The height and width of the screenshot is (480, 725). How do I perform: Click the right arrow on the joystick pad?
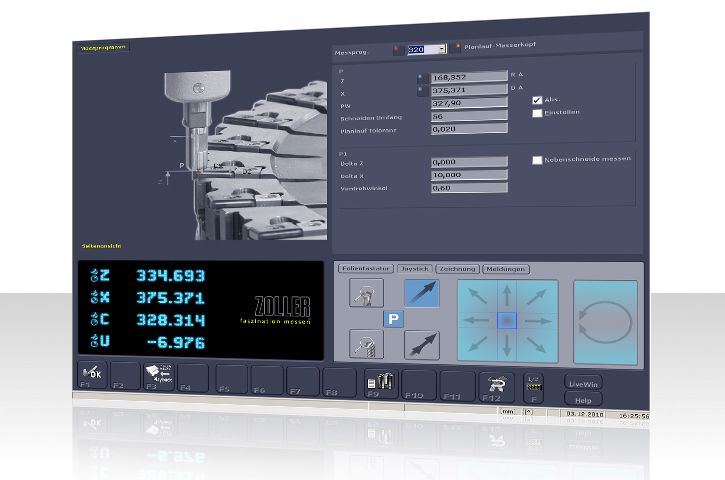click(x=538, y=321)
